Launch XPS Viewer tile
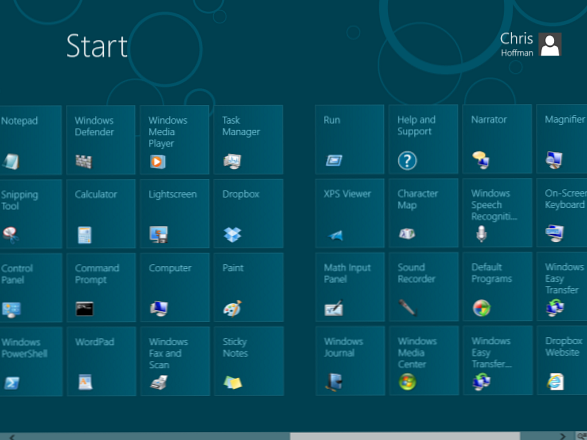The height and width of the screenshot is (440, 587). coord(350,213)
